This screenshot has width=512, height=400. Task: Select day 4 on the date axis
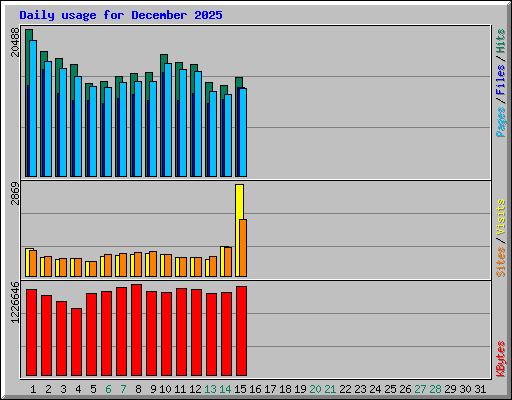(78, 389)
